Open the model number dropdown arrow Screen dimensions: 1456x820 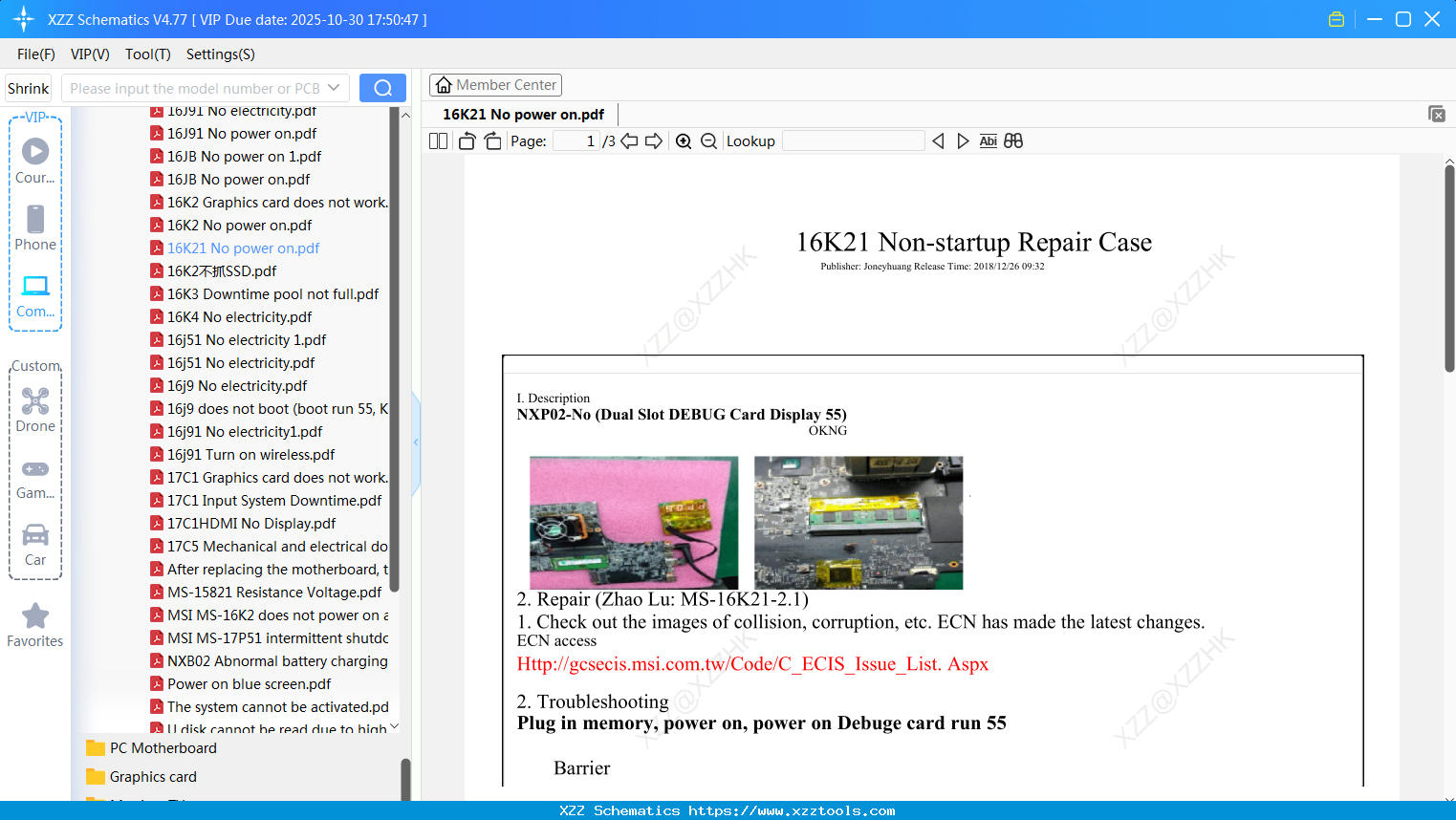click(x=334, y=88)
